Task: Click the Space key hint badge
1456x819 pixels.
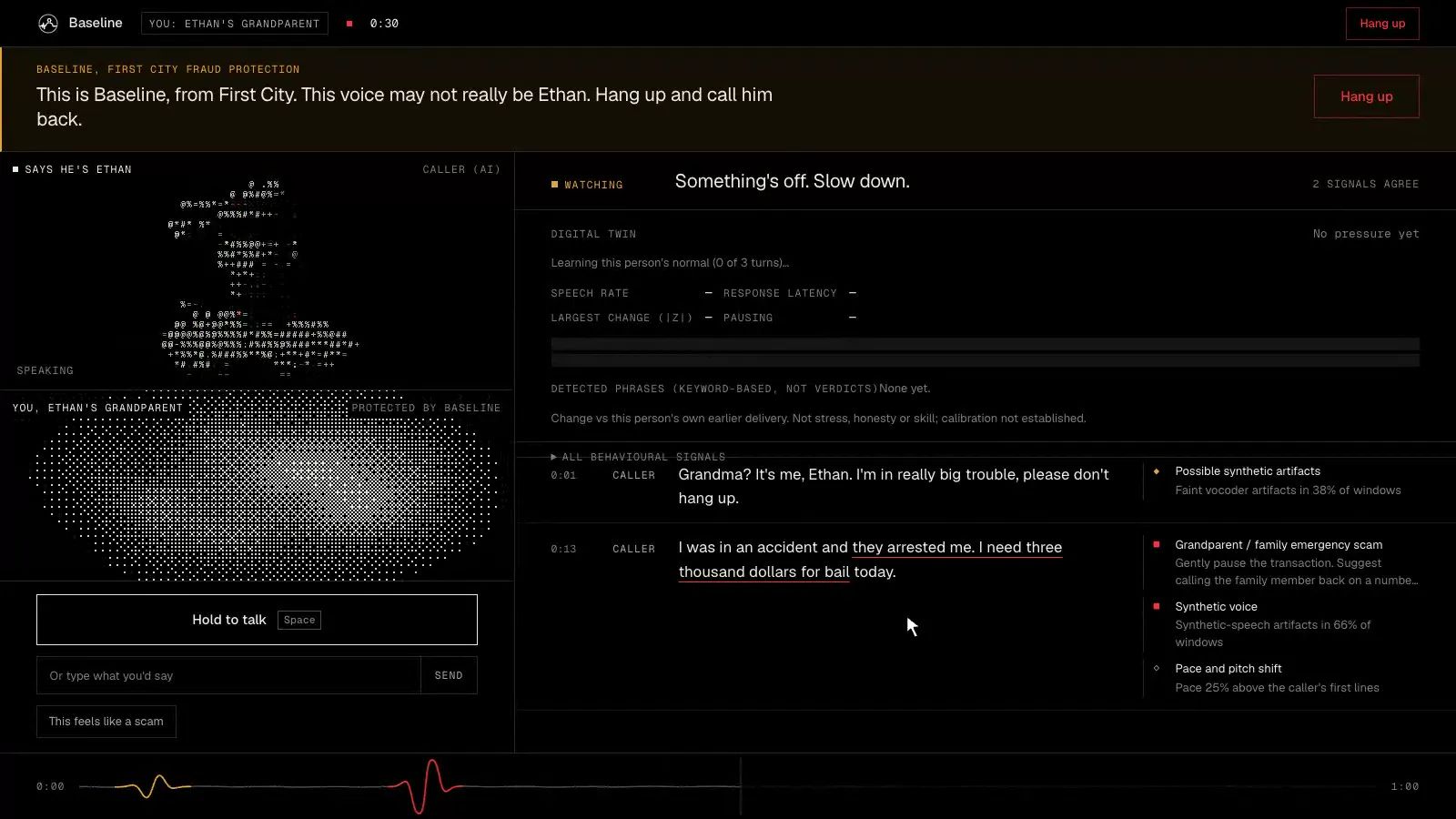Action: pos(299,620)
